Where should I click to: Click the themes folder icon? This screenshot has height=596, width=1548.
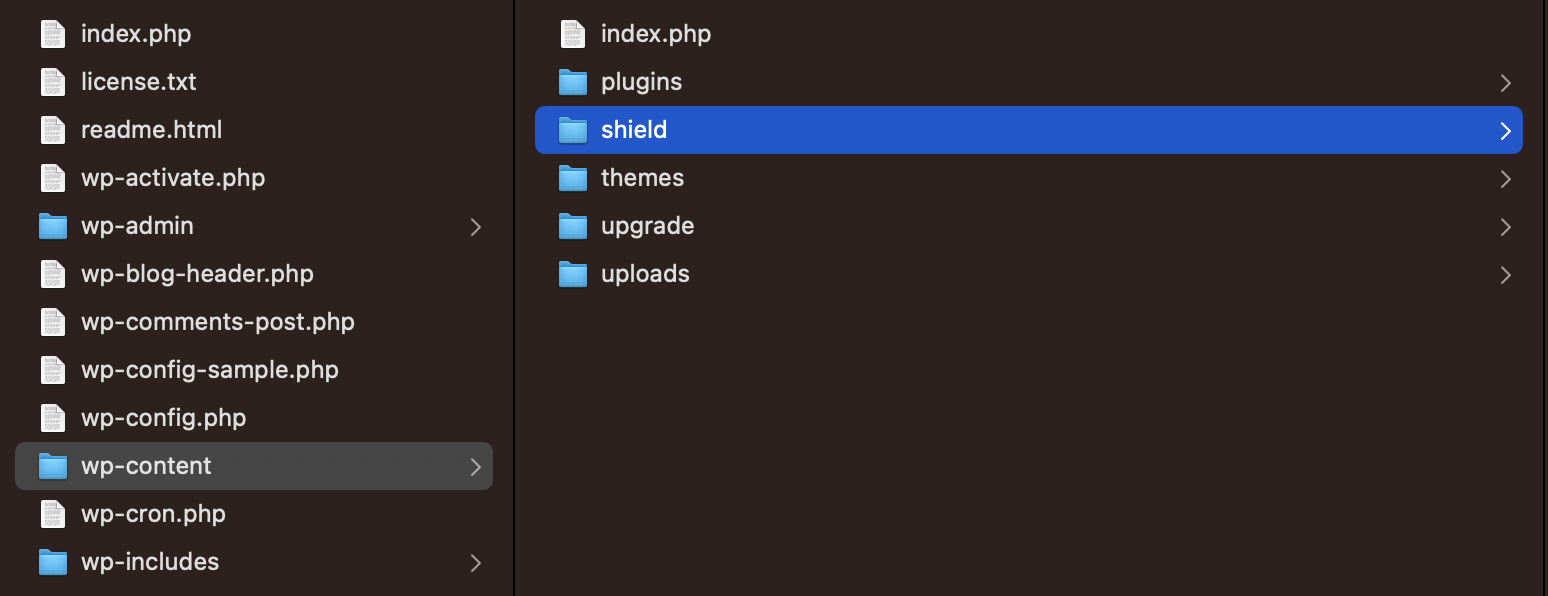[572, 178]
